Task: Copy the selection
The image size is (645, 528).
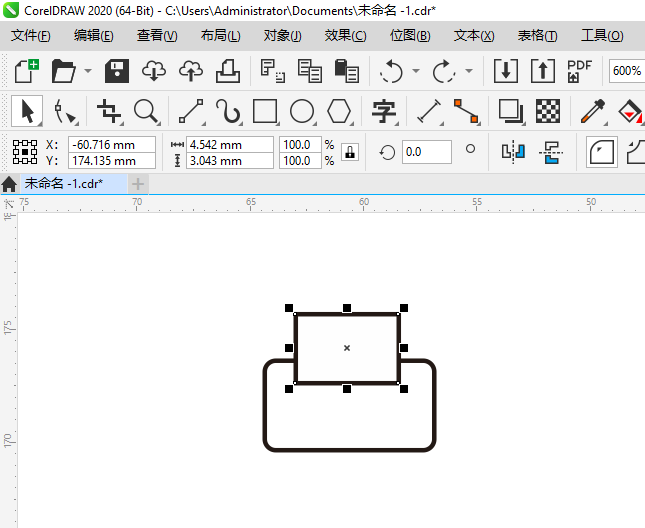Action: click(x=310, y=71)
